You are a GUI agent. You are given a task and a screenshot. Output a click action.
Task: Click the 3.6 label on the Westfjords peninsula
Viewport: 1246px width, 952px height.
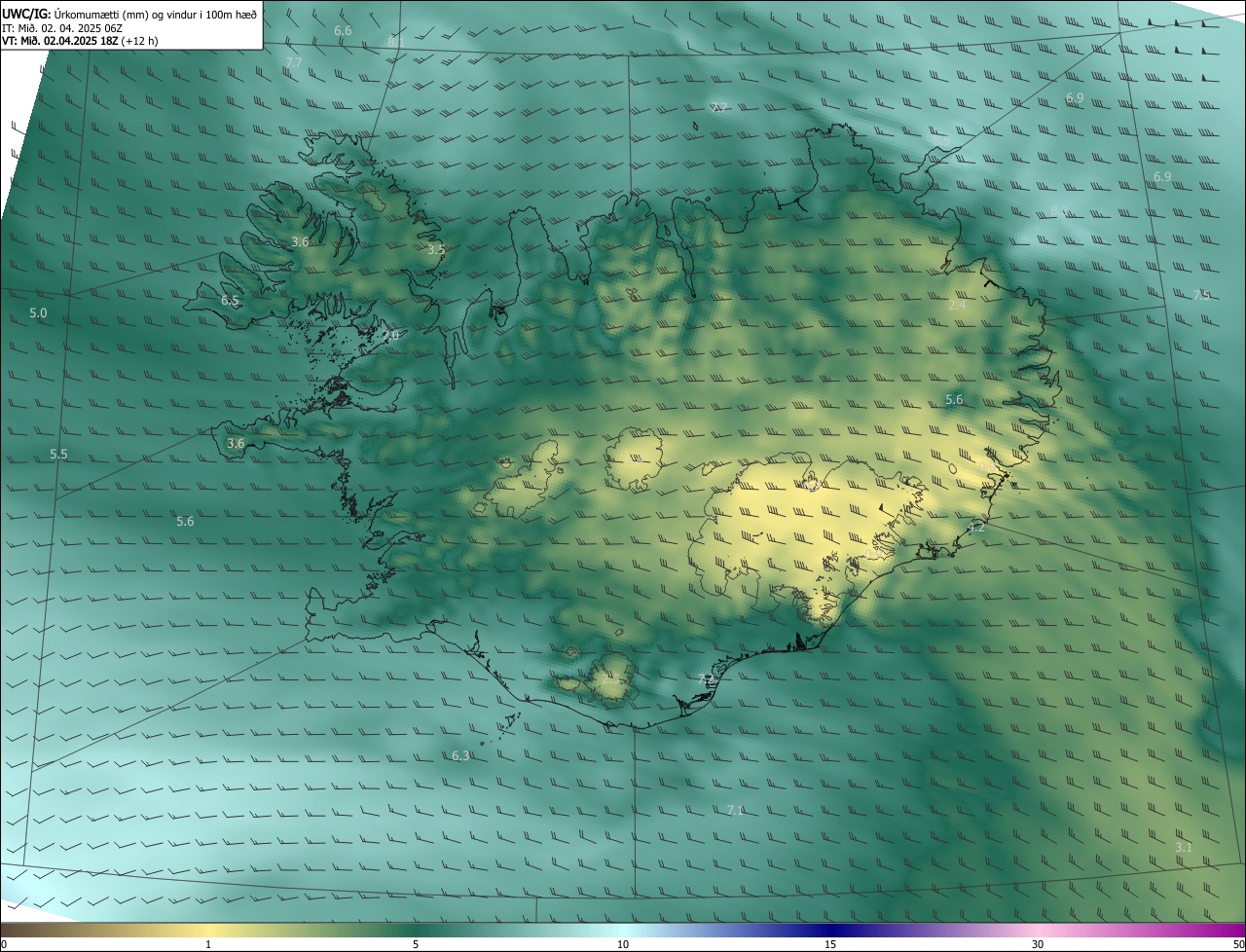[x=300, y=242]
